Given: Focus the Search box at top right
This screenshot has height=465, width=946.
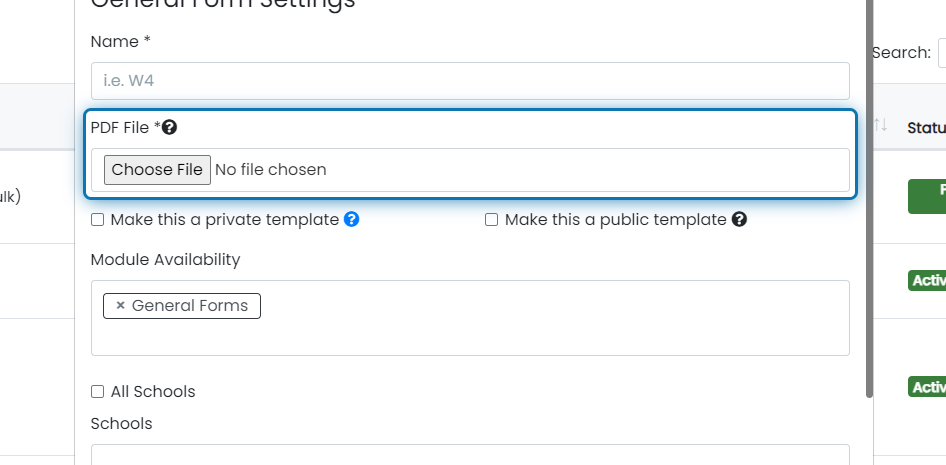Looking at the screenshot, I should point(942,53).
